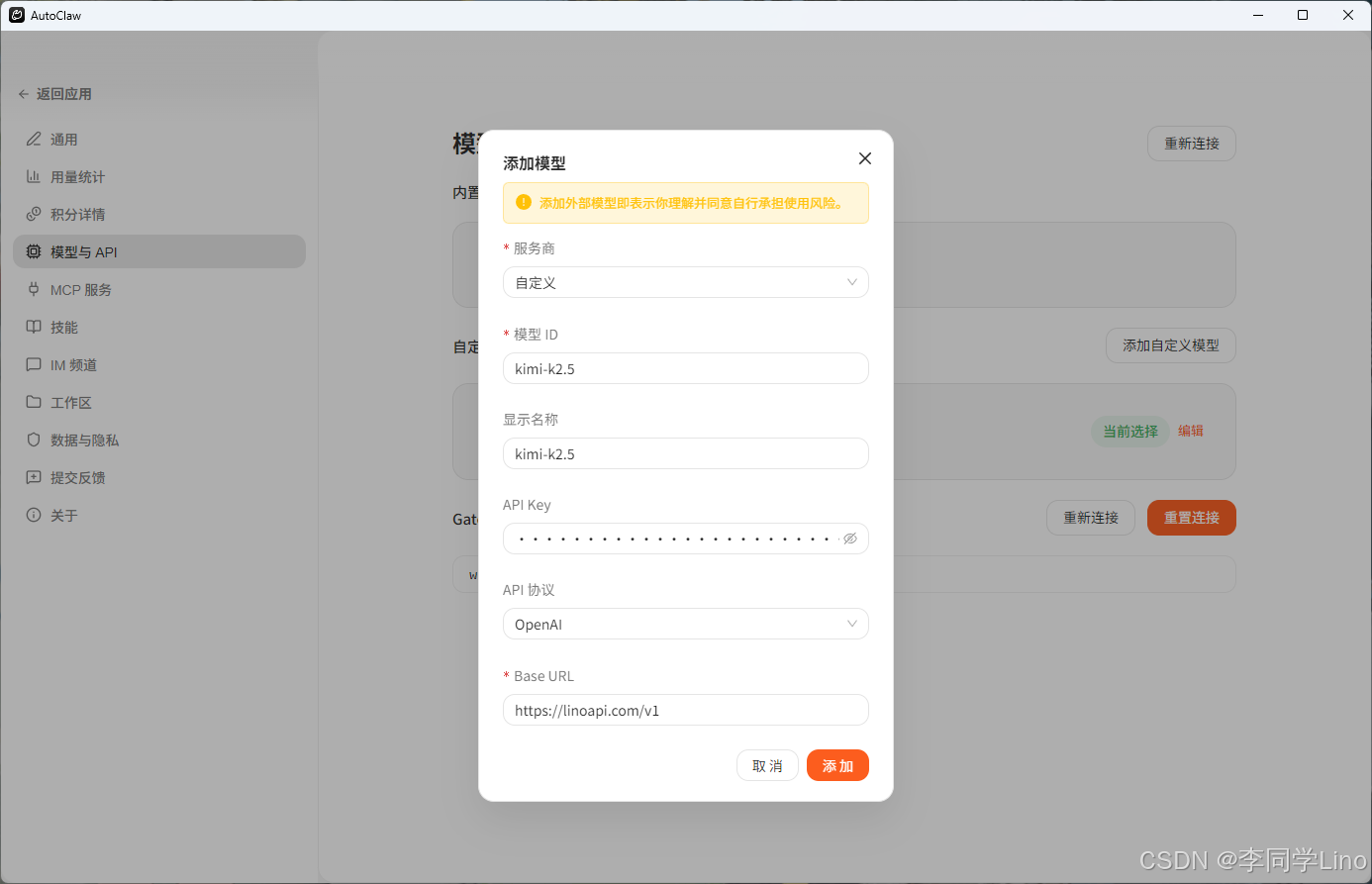Focus the Base URL input field

pyautogui.click(x=686, y=710)
